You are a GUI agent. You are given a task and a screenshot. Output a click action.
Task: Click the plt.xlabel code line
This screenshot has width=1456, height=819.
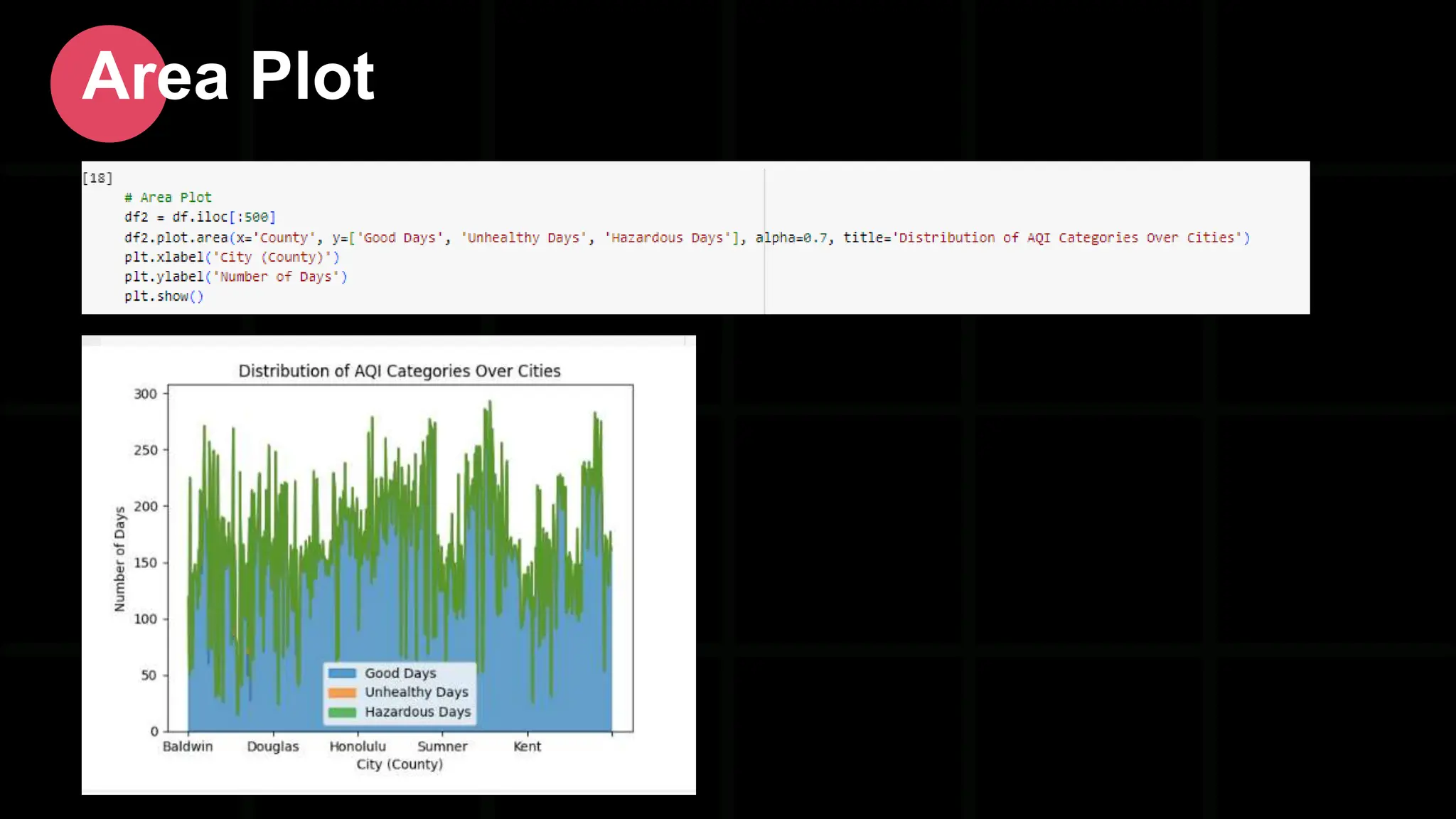(x=232, y=257)
